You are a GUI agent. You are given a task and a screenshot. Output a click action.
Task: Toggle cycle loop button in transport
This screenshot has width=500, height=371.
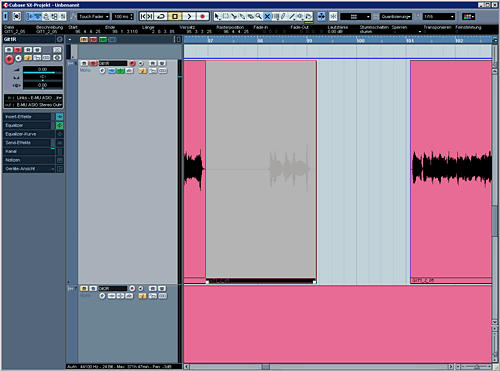pyautogui.click(x=161, y=16)
